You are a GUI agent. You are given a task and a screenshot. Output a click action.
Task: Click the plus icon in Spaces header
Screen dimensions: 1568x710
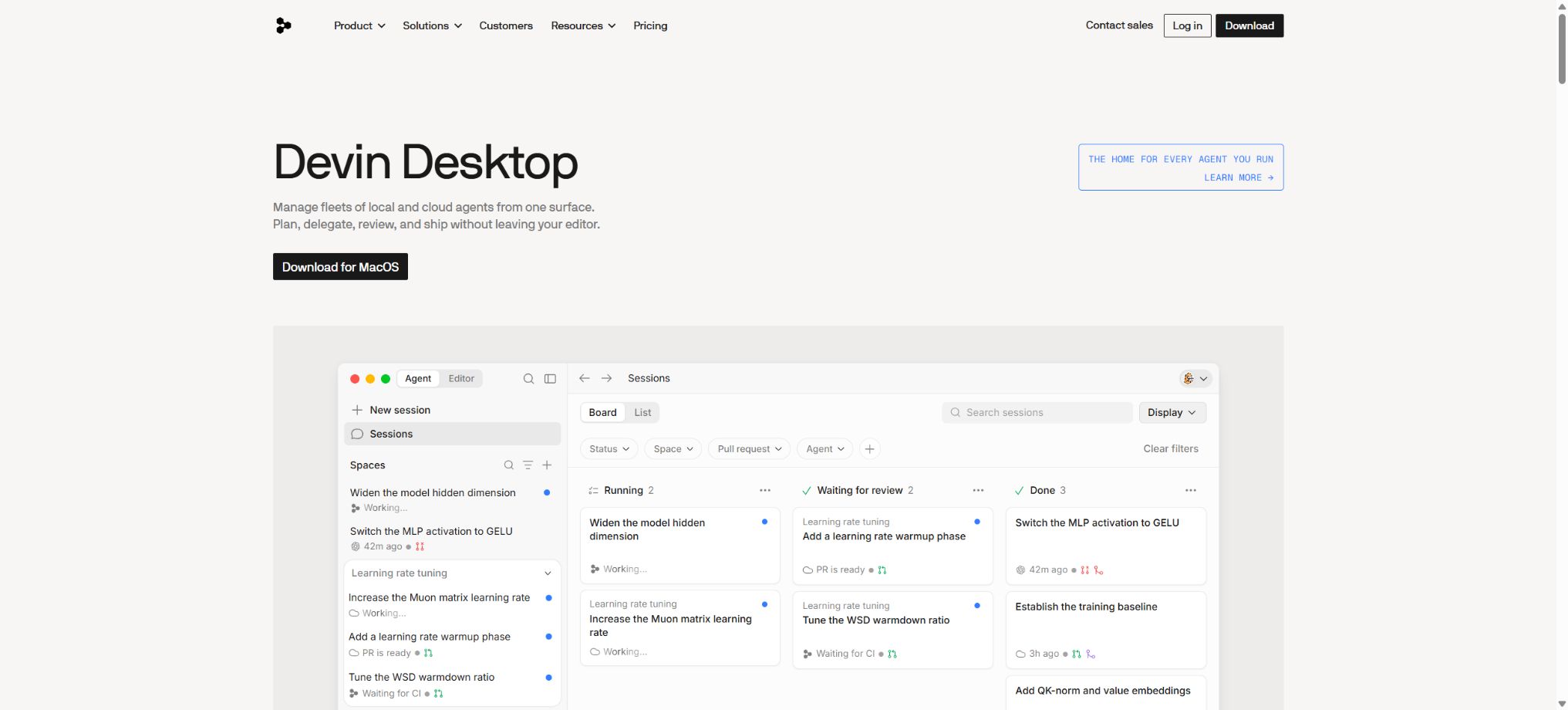pyautogui.click(x=547, y=465)
